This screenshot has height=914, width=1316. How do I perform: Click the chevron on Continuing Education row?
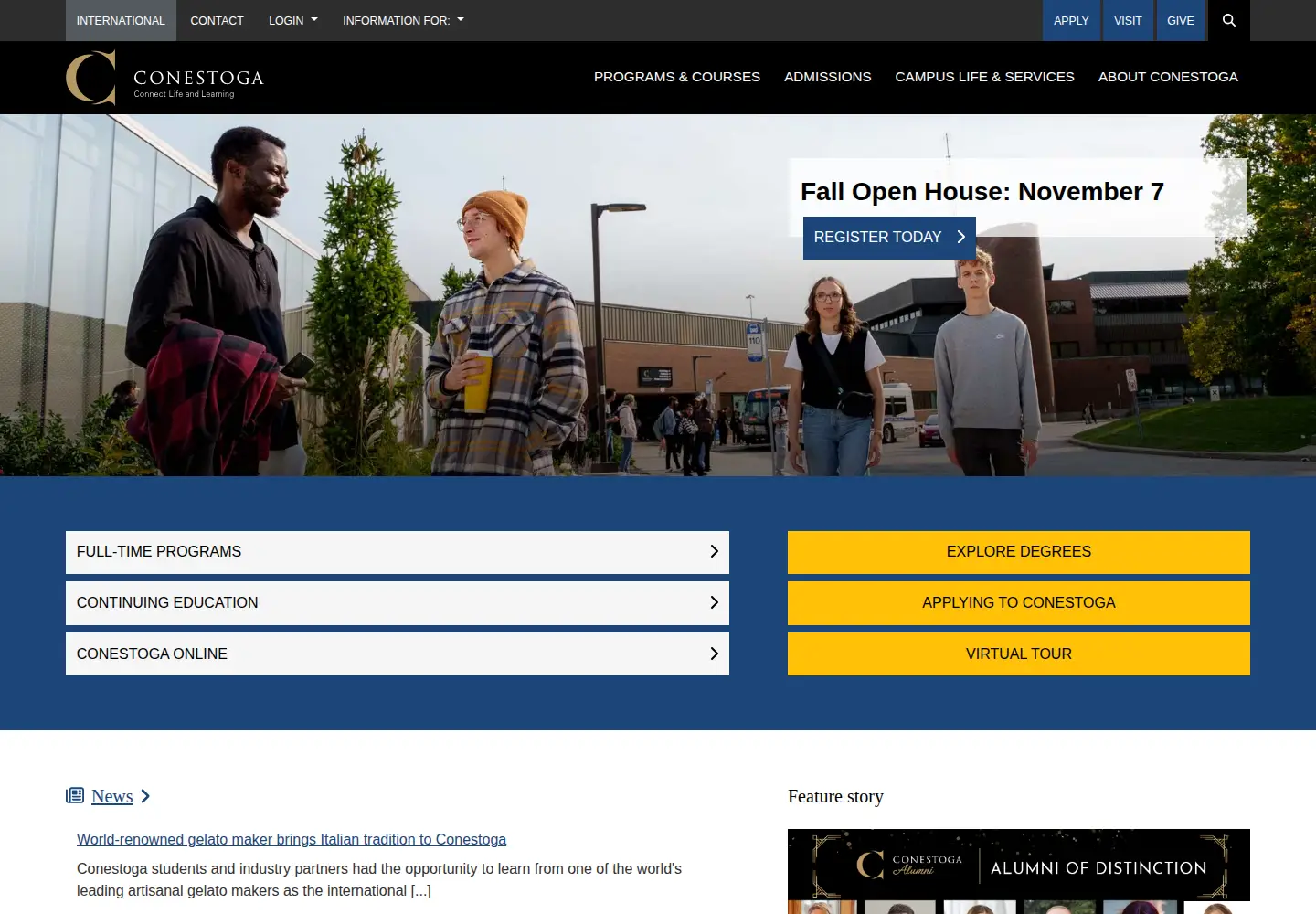coord(715,602)
